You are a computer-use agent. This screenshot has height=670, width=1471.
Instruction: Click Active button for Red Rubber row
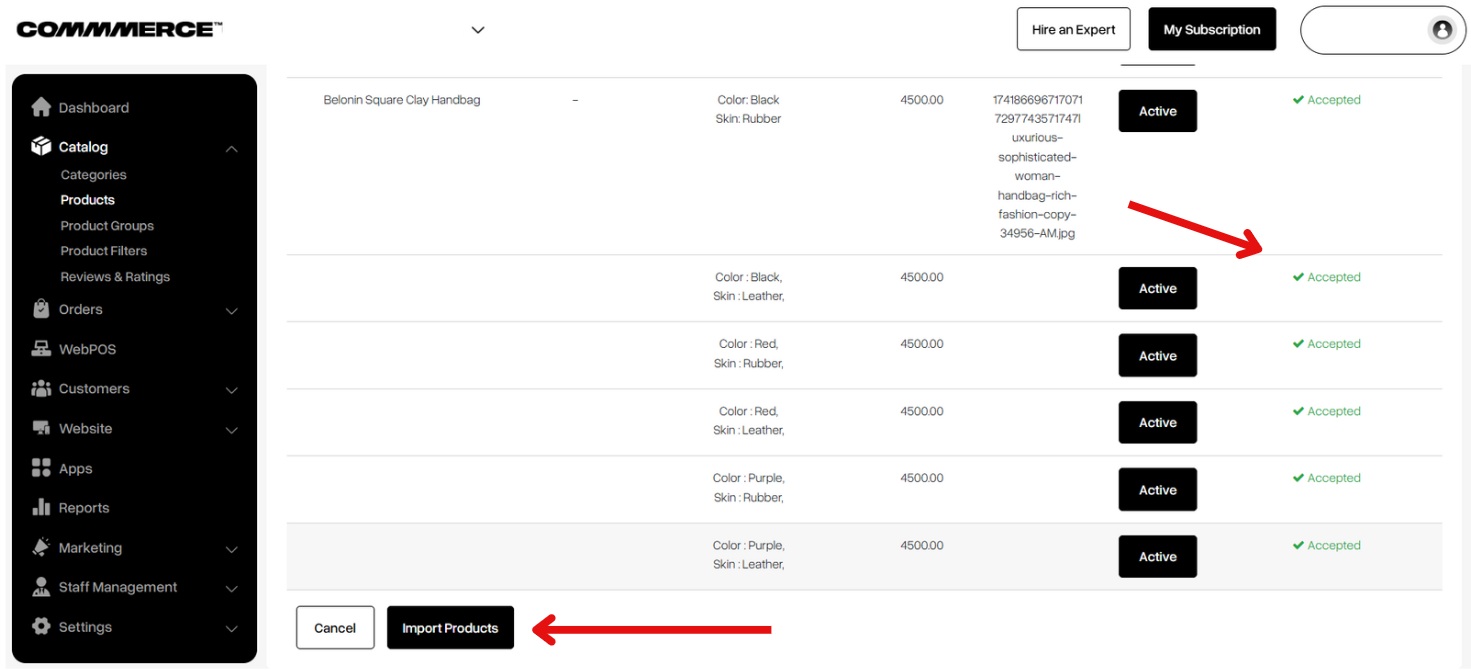[x=1157, y=355]
